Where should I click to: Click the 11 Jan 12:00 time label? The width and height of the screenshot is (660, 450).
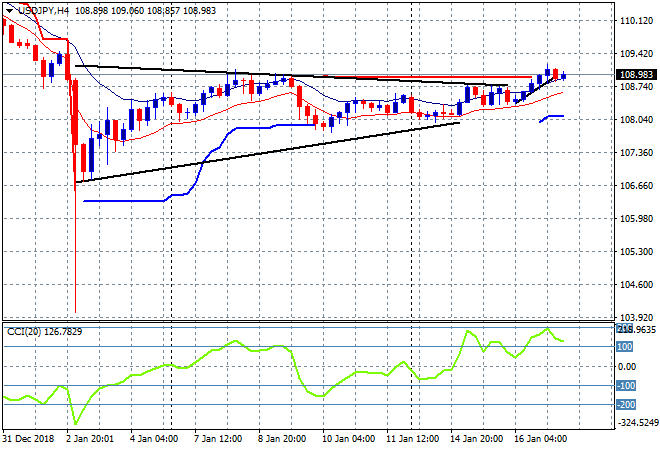click(412, 439)
